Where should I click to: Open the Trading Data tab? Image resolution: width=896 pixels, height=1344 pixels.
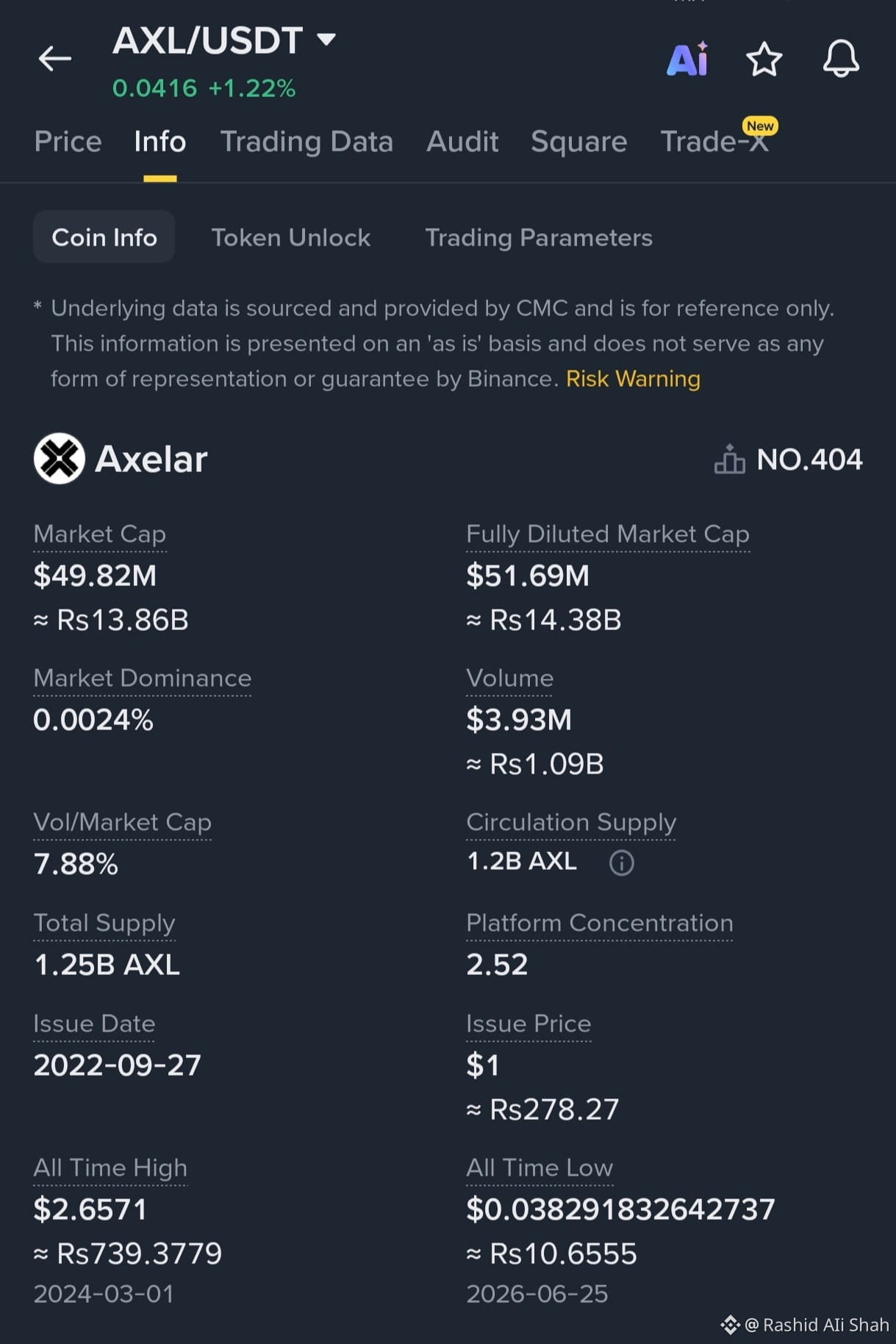[x=307, y=141]
